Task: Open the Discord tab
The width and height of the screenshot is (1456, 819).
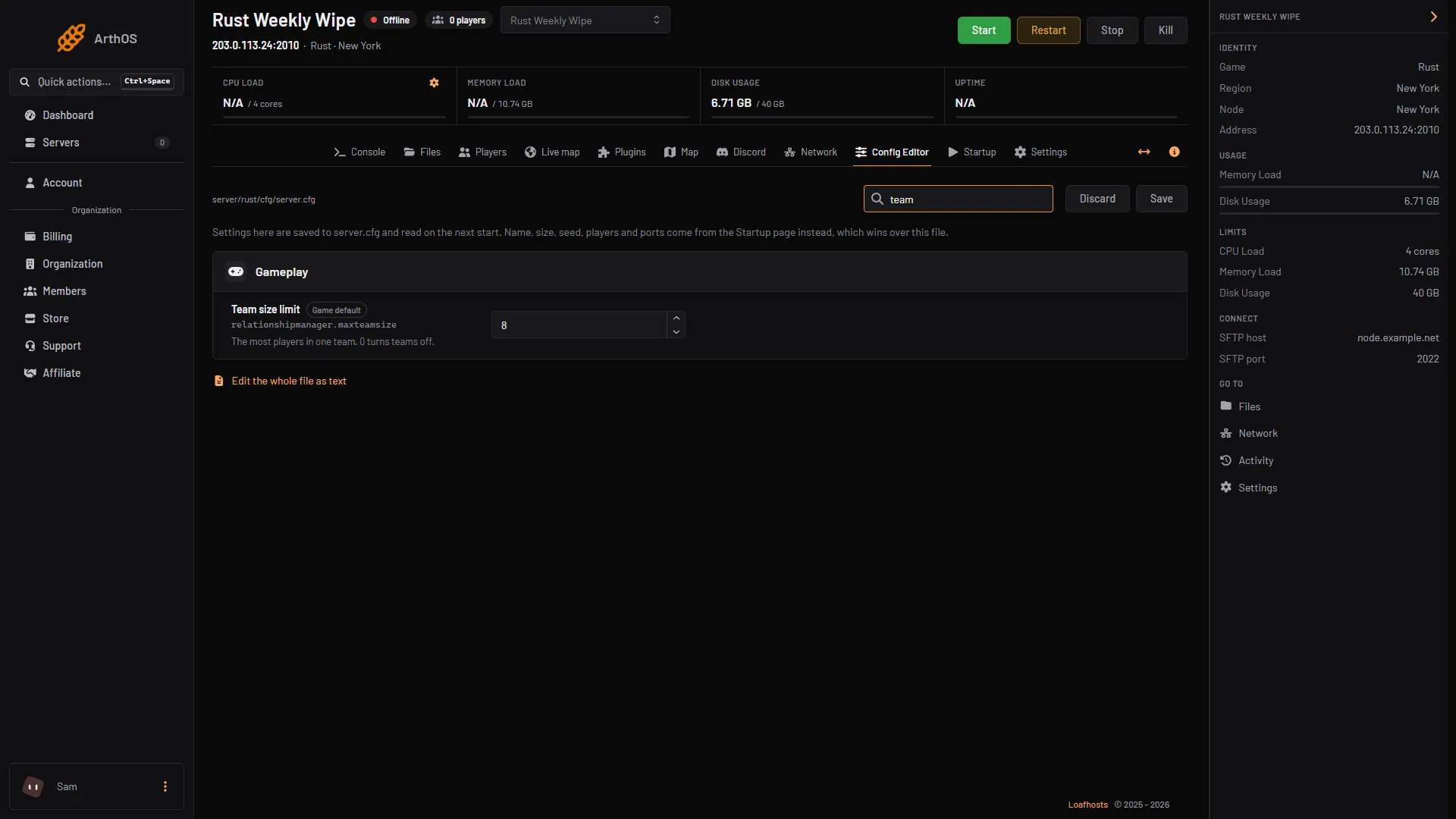Action: 741,152
